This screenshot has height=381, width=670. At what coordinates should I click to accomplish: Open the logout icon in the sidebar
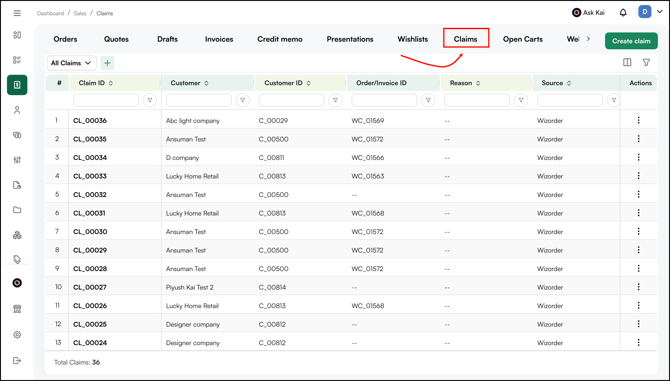17,360
